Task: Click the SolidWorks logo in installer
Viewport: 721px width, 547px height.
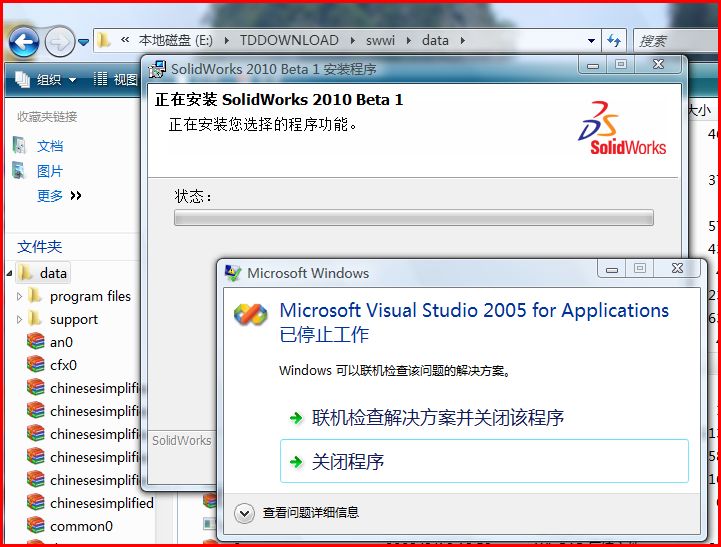Action: pyautogui.click(x=622, y=128)
